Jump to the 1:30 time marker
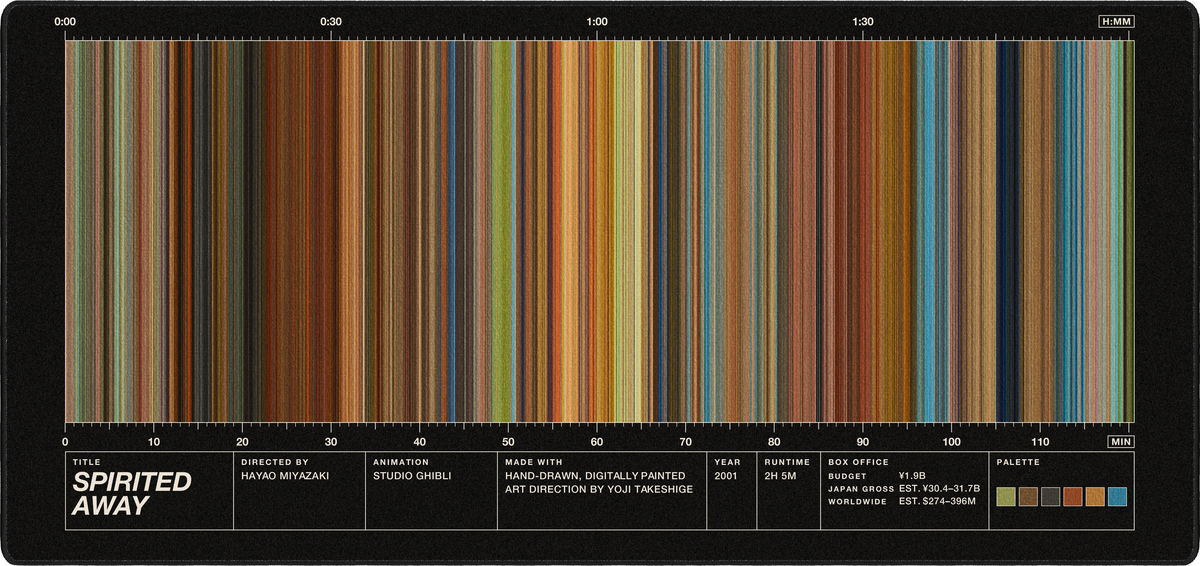 coord(863,21)
